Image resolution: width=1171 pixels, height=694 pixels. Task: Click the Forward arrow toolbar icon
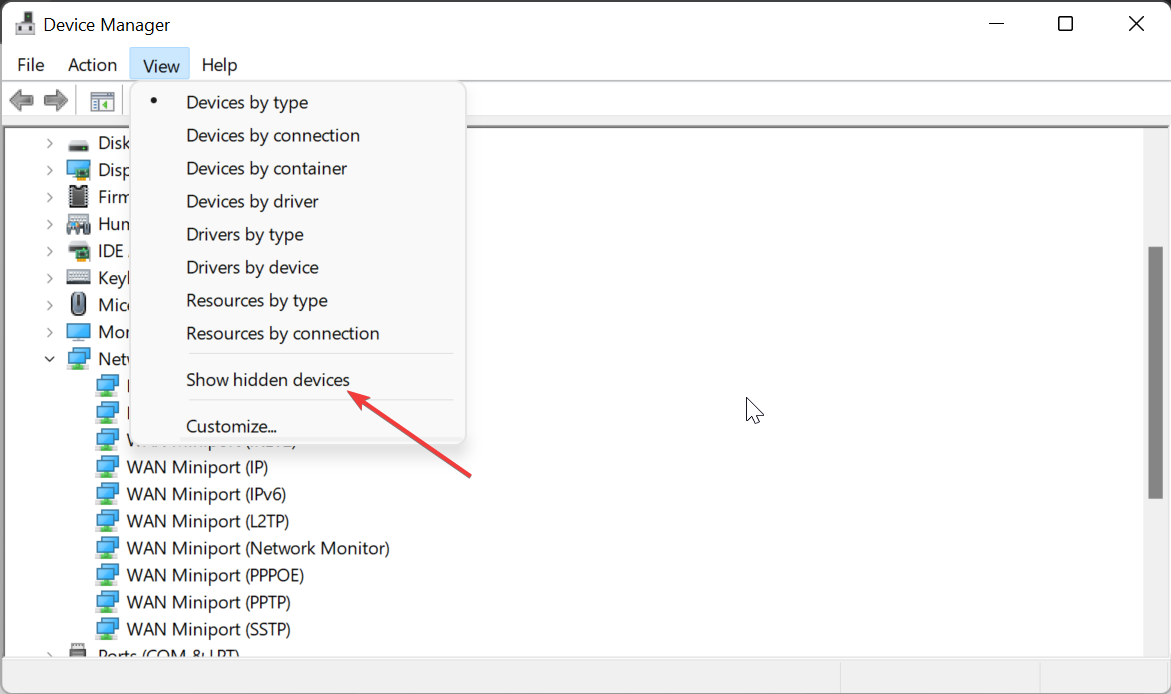tap(56, 100)
